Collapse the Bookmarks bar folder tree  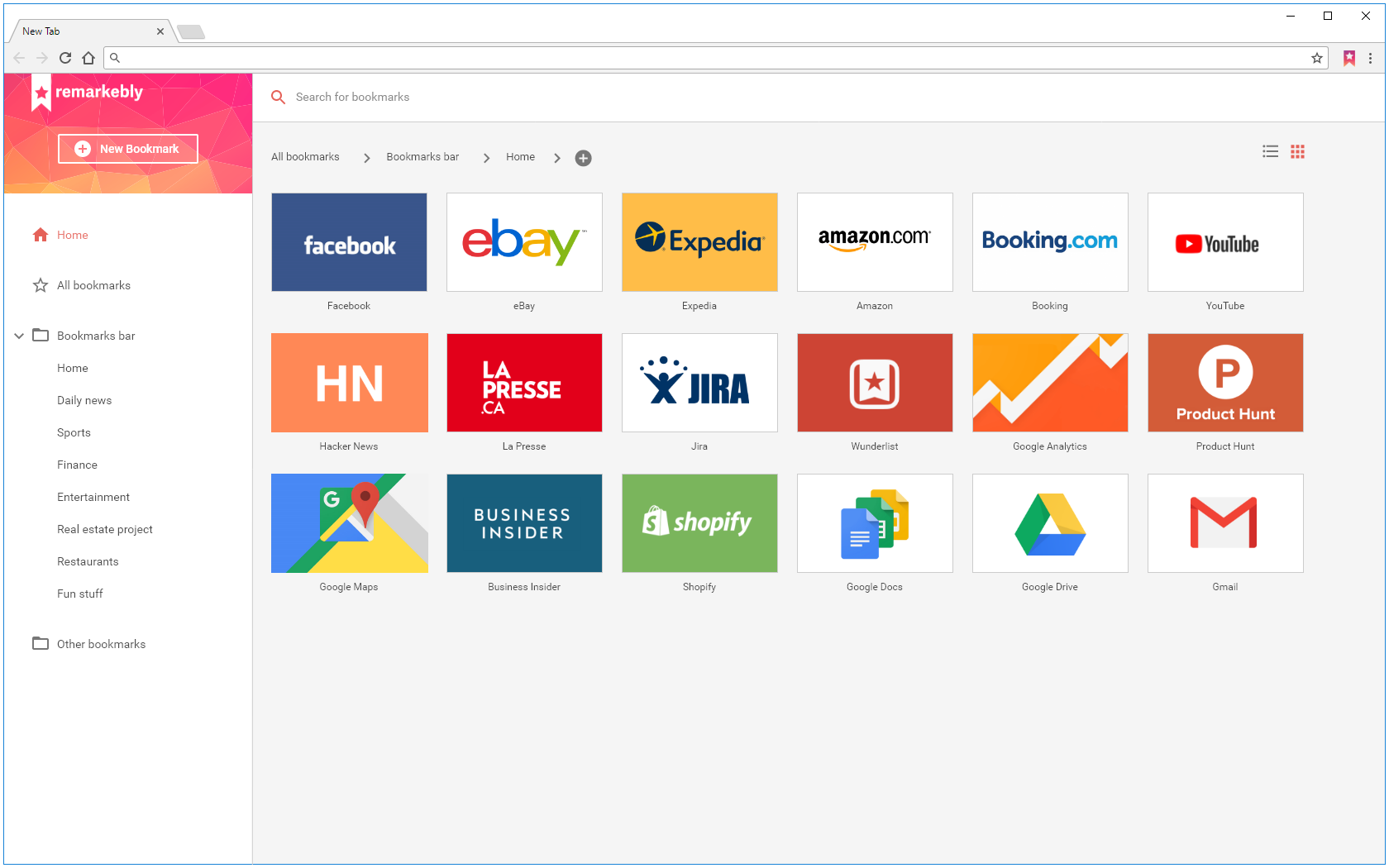click(18, 336)
